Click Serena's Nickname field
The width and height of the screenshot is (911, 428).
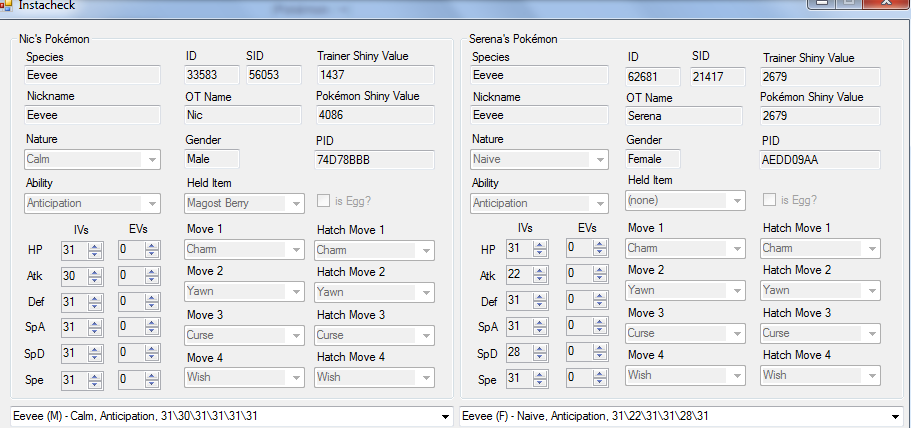click(539, 115)
